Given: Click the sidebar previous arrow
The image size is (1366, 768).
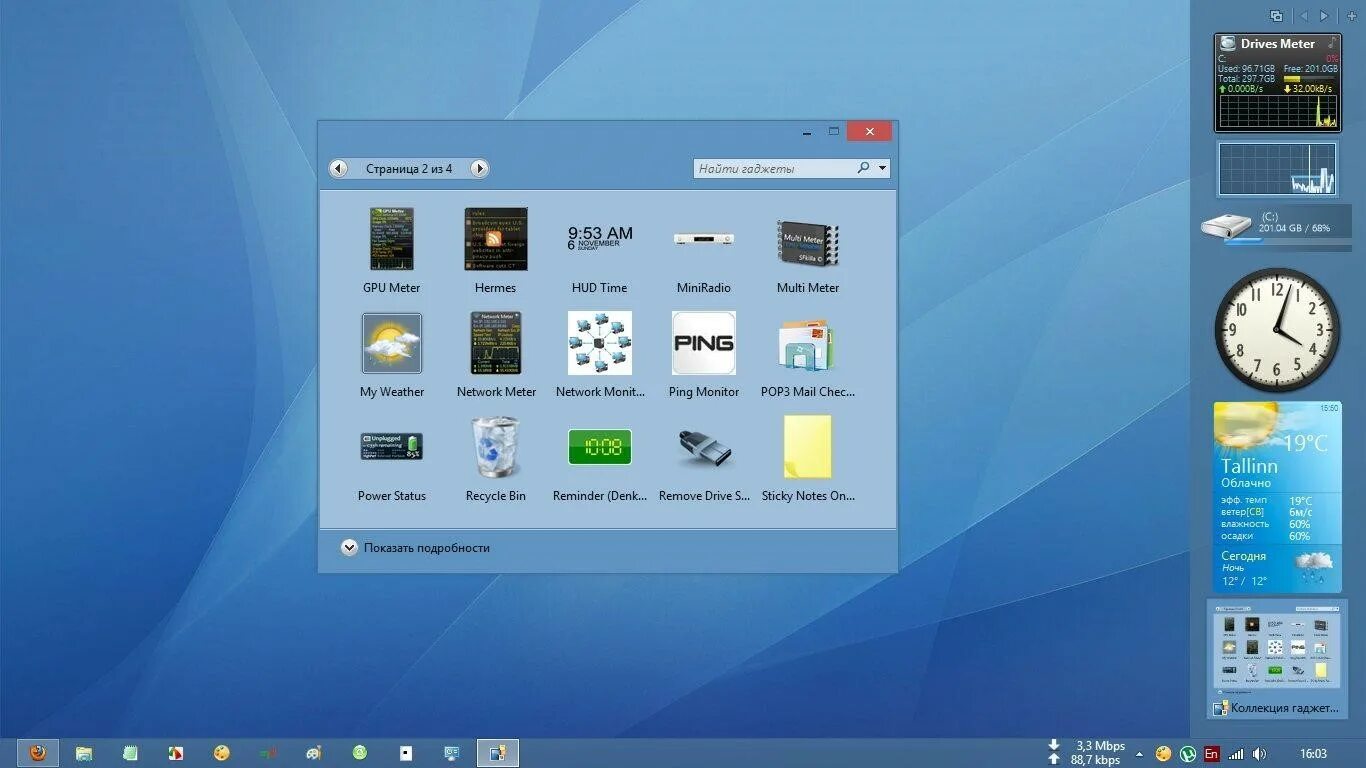Looking at the screenshot, I should [1303, 16].
